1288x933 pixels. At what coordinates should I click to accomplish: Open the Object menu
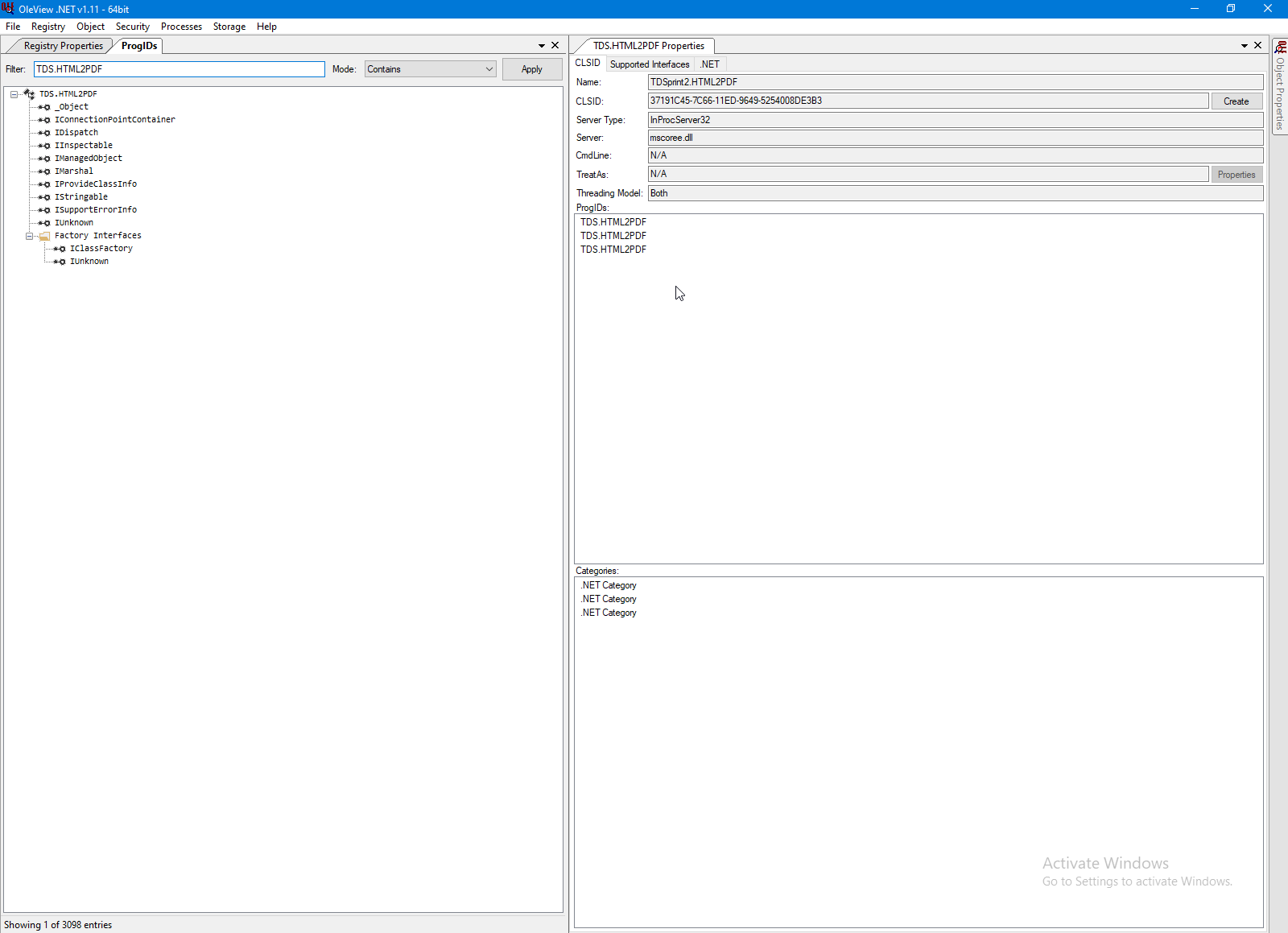pyautogui.click(x=91, y=27)
